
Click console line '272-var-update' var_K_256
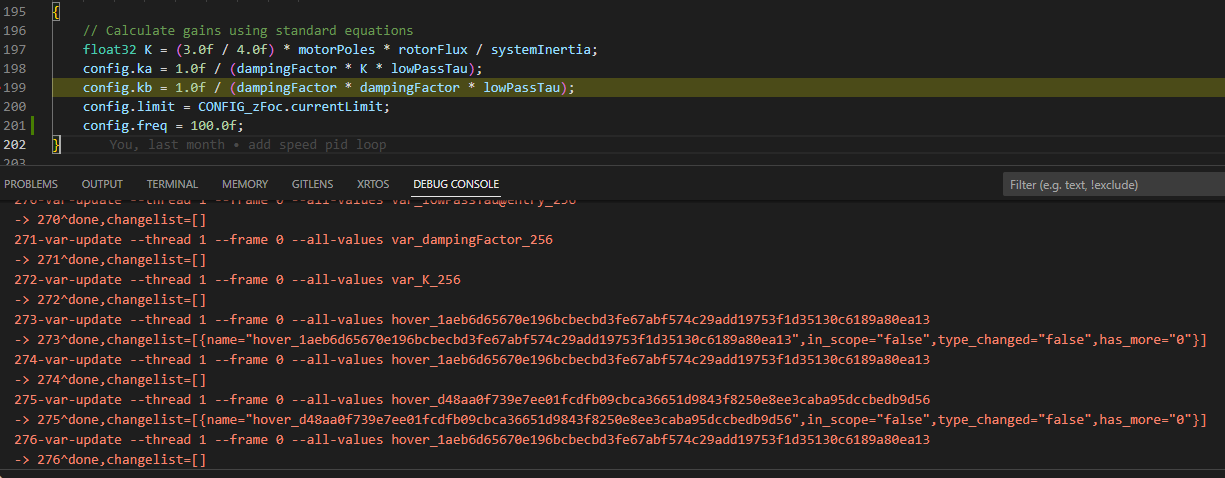point(238,280)
